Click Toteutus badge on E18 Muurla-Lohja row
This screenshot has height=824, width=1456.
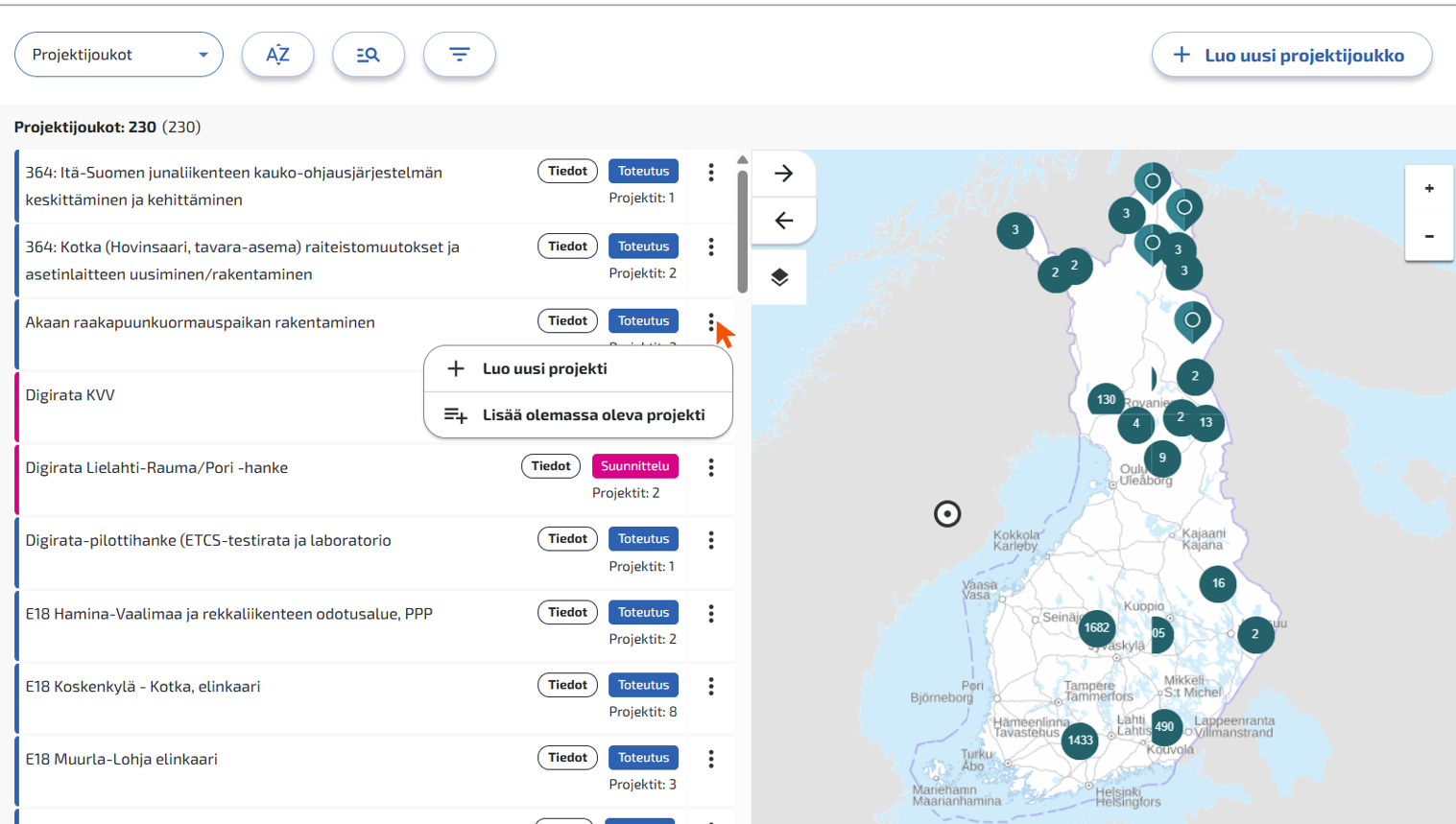pos(643,758)
